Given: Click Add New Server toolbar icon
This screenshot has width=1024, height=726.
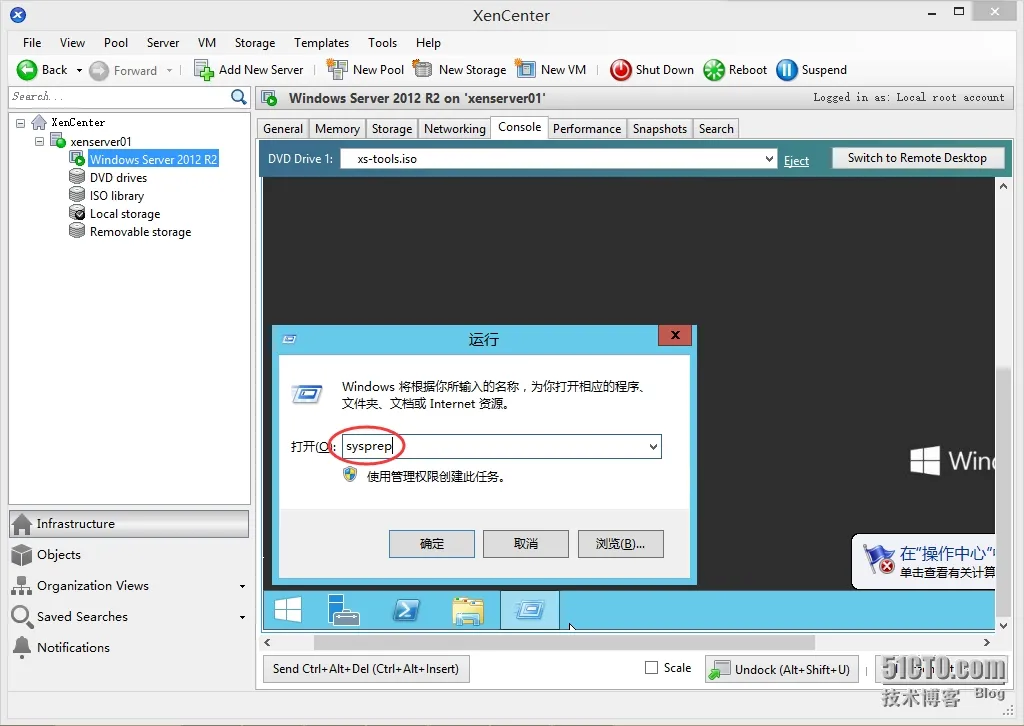Looking at the screenshot, I should (x=204, y=70).
